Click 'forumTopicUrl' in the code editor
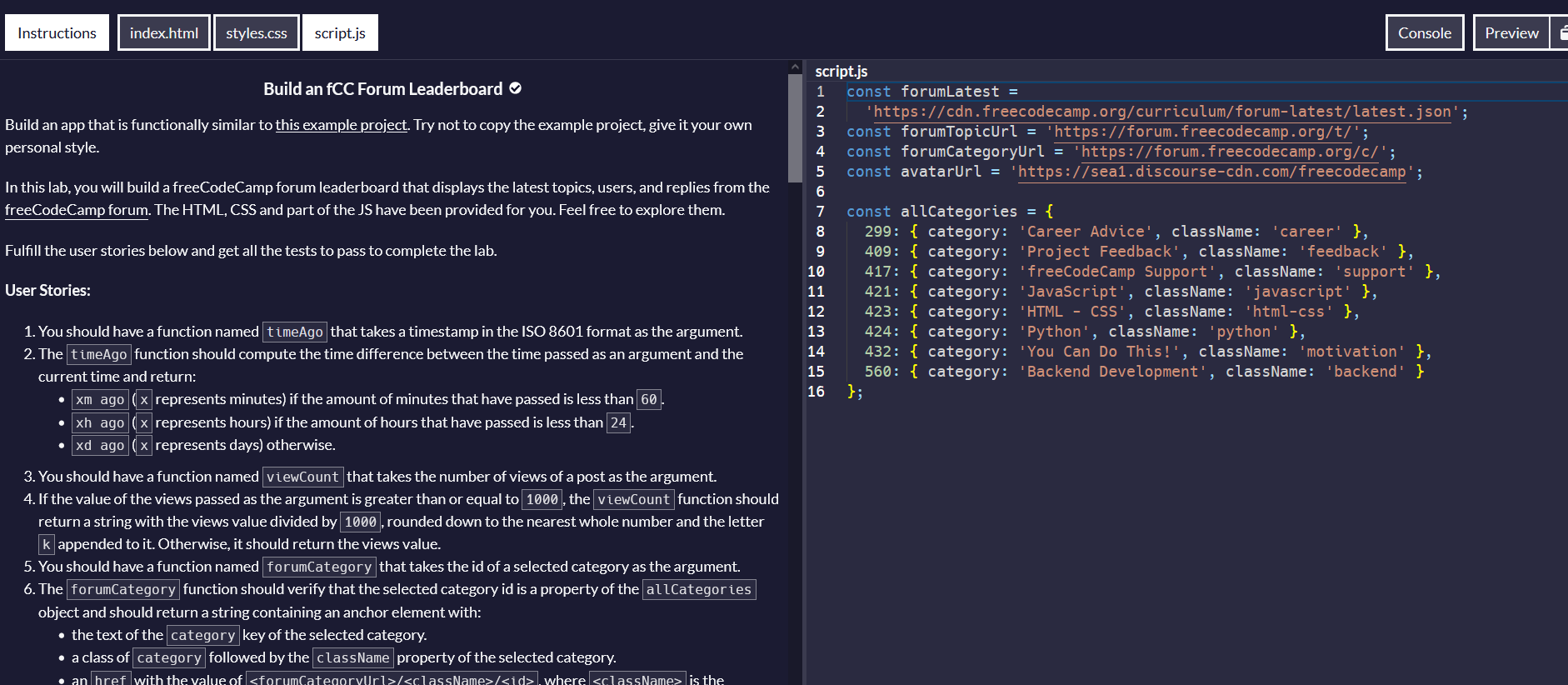The width and height of the screenshot is (1568, 685). tap(959, 132)
